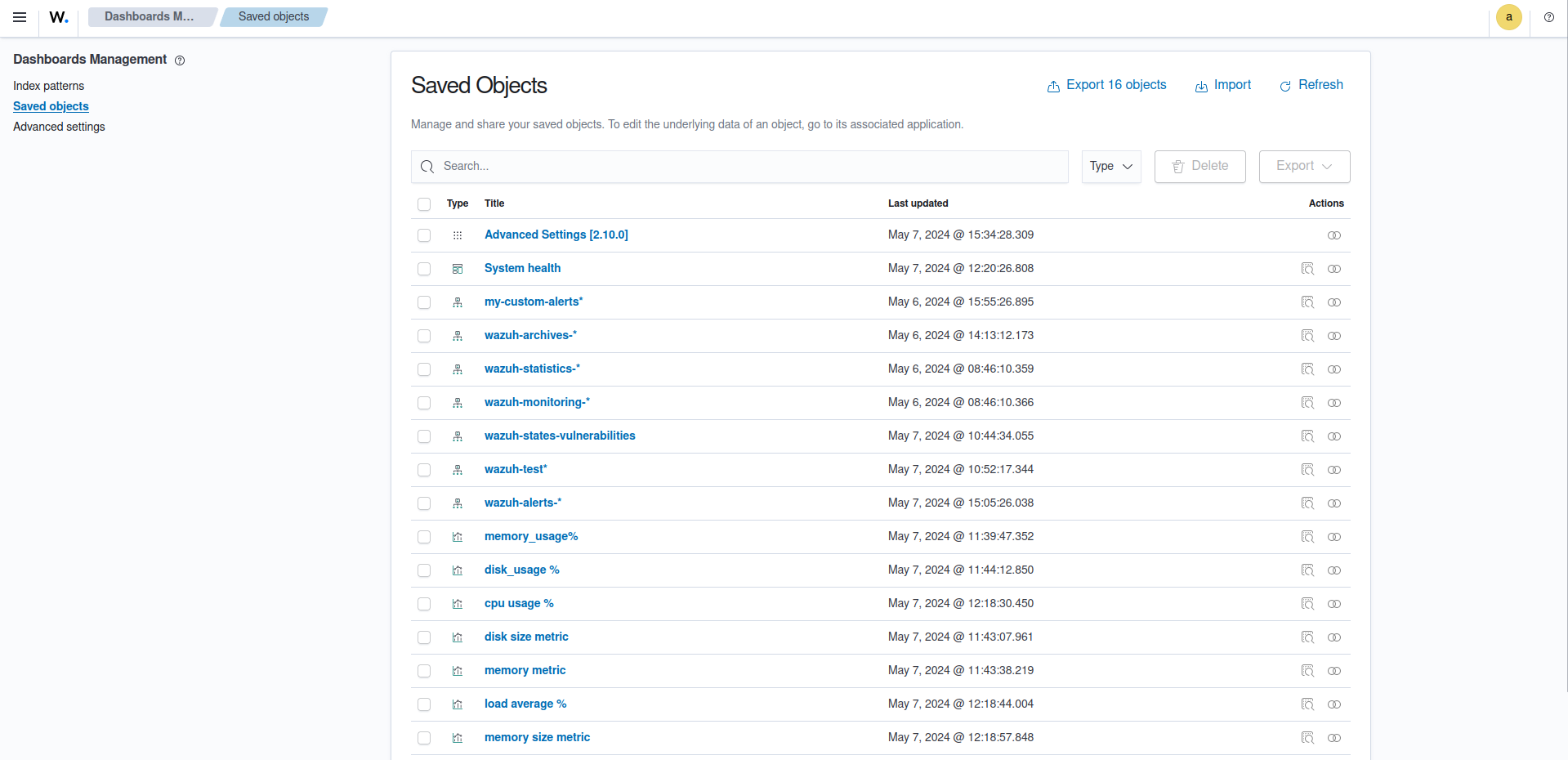Open Advanced Settings [2.10.0] link
Viewport: 1568px width, 760px height.
click(556, 235)
